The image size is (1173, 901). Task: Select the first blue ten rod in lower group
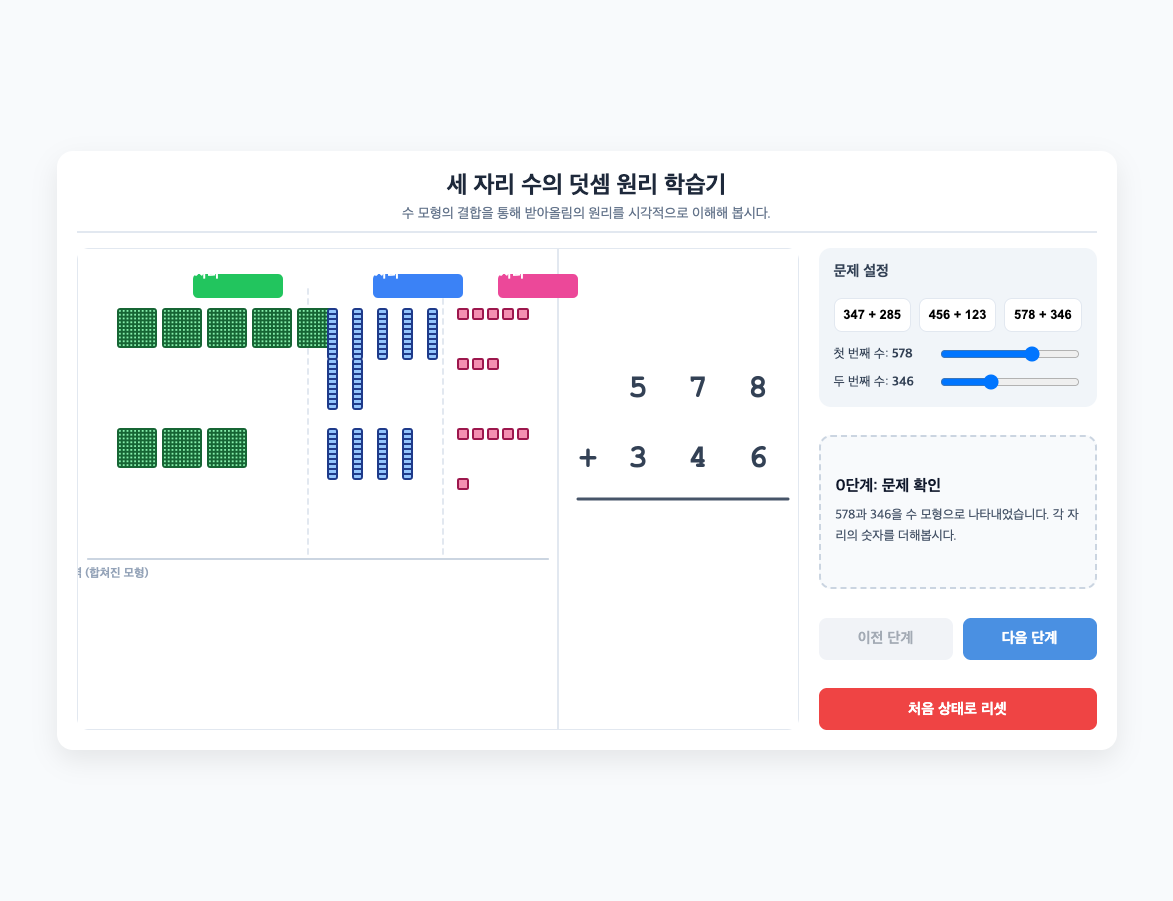(332, 453)
